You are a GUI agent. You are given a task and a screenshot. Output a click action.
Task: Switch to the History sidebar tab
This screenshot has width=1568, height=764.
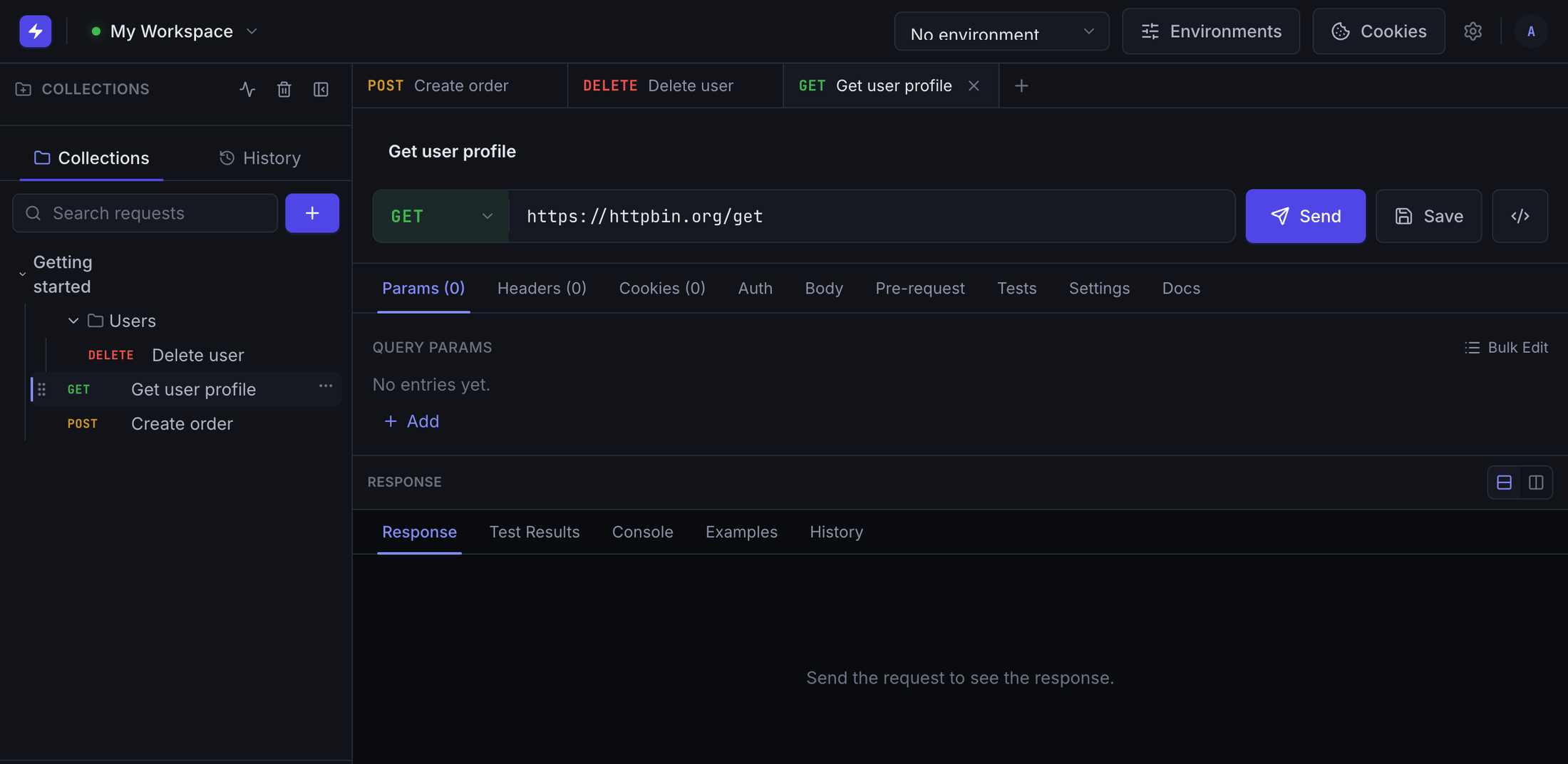[x=260, y=158]
